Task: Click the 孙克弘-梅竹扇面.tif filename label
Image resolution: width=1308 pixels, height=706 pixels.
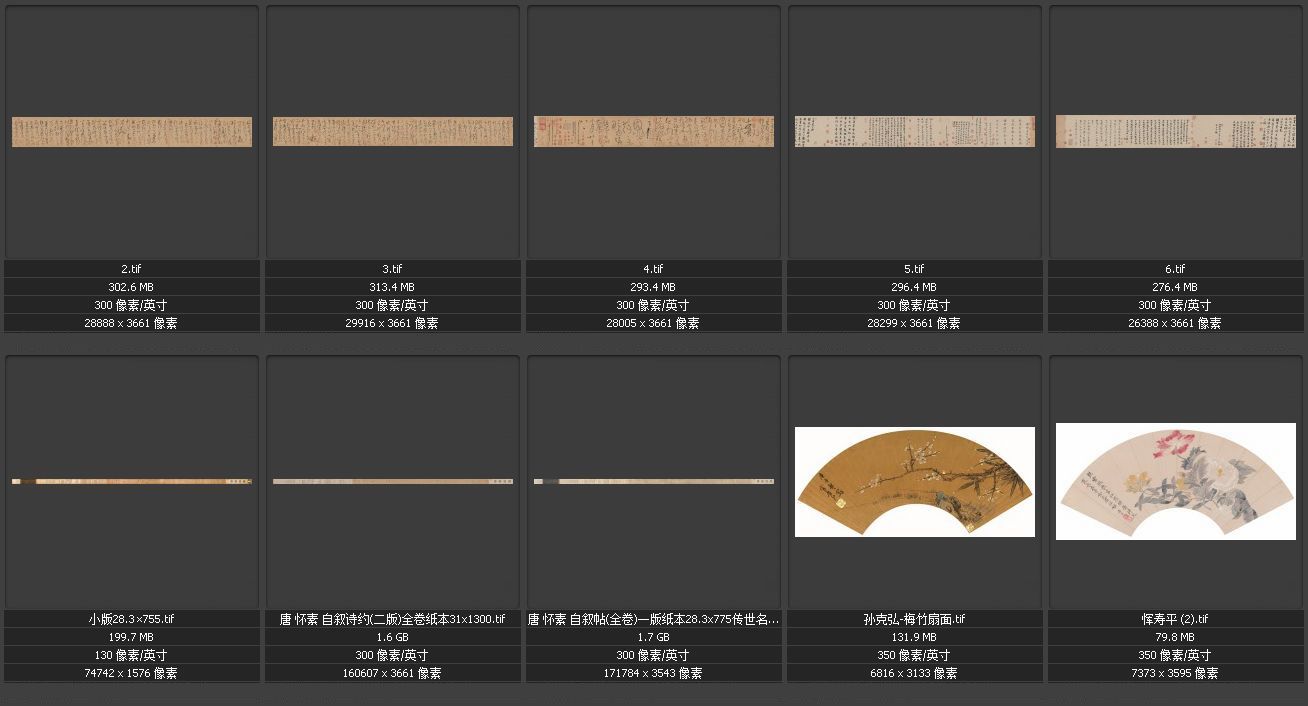Action: [915, 619]
